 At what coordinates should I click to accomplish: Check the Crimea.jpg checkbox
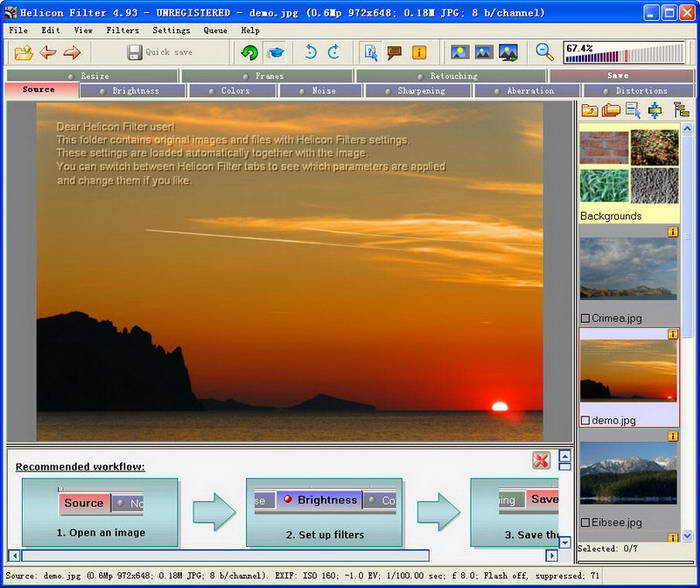pyautogui.click(x=585, y=318)
